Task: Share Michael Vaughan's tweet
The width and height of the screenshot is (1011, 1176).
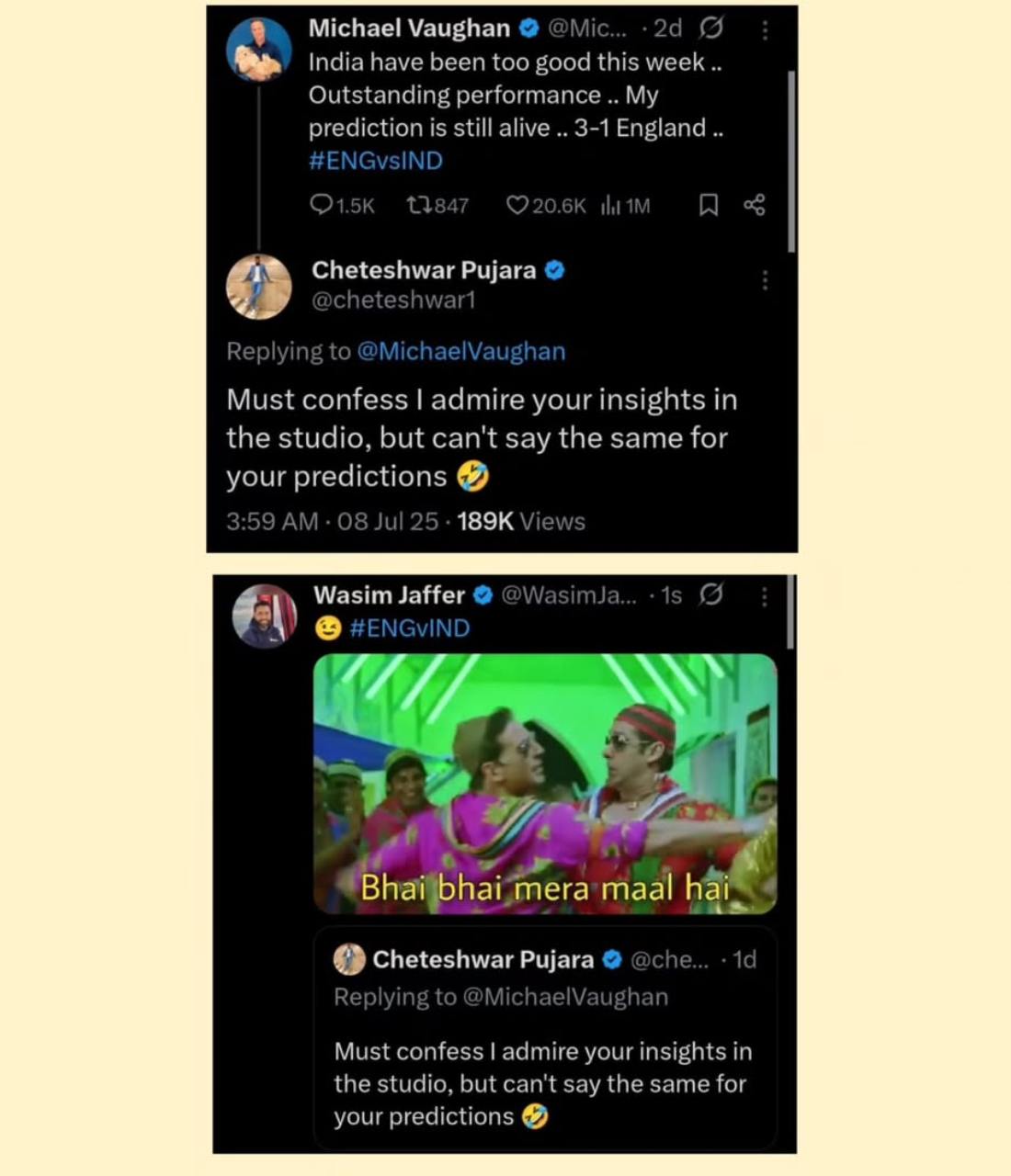Action: [755, 205]
